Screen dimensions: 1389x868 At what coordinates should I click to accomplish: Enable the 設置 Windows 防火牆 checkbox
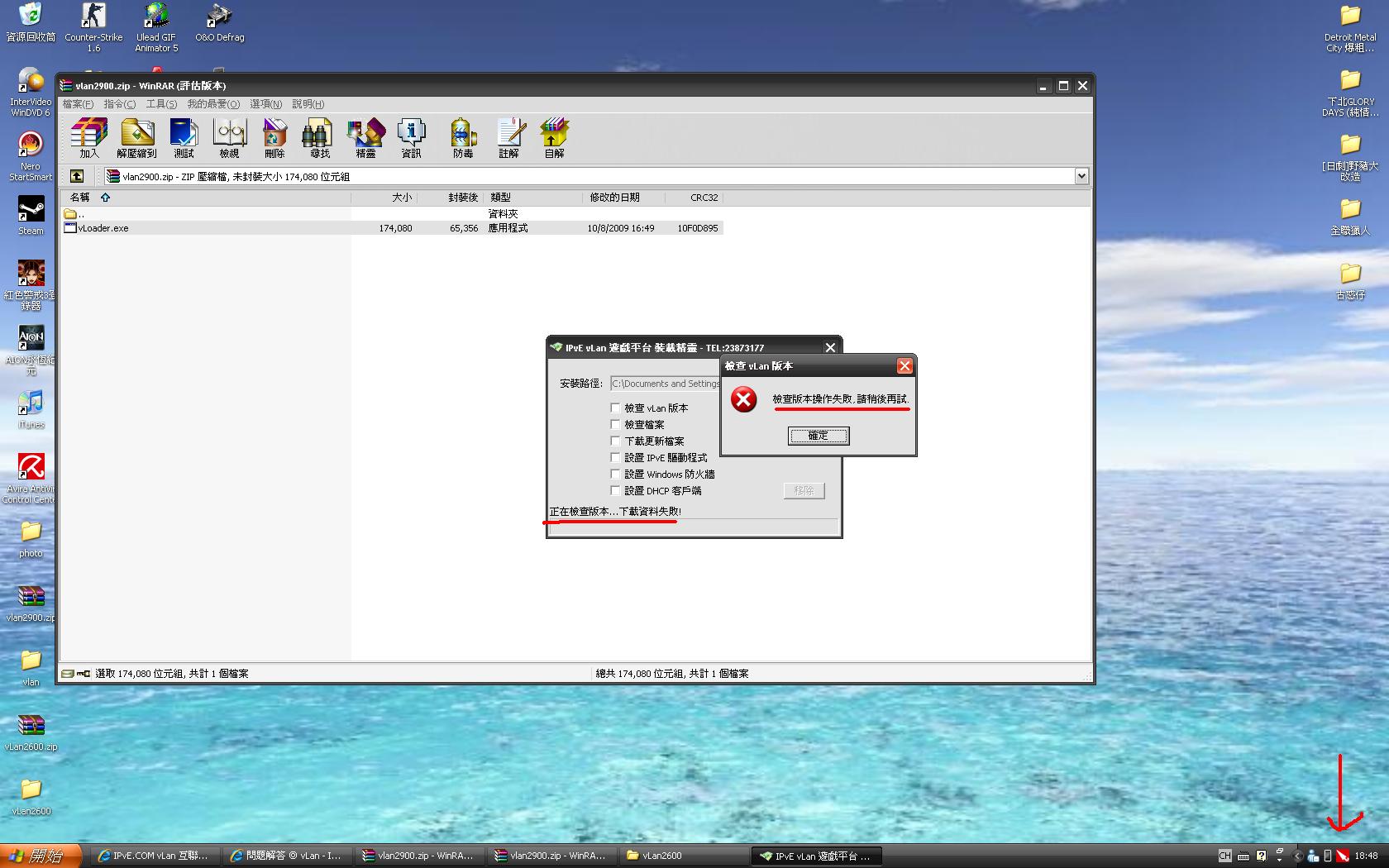tap(615, 474)
